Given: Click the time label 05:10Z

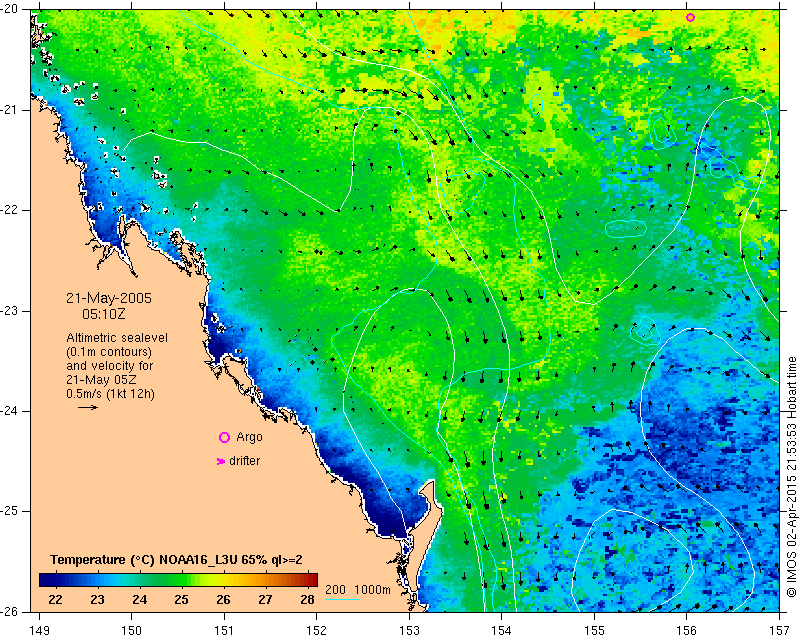Looking at the screenshot, I should coord(104,314).
